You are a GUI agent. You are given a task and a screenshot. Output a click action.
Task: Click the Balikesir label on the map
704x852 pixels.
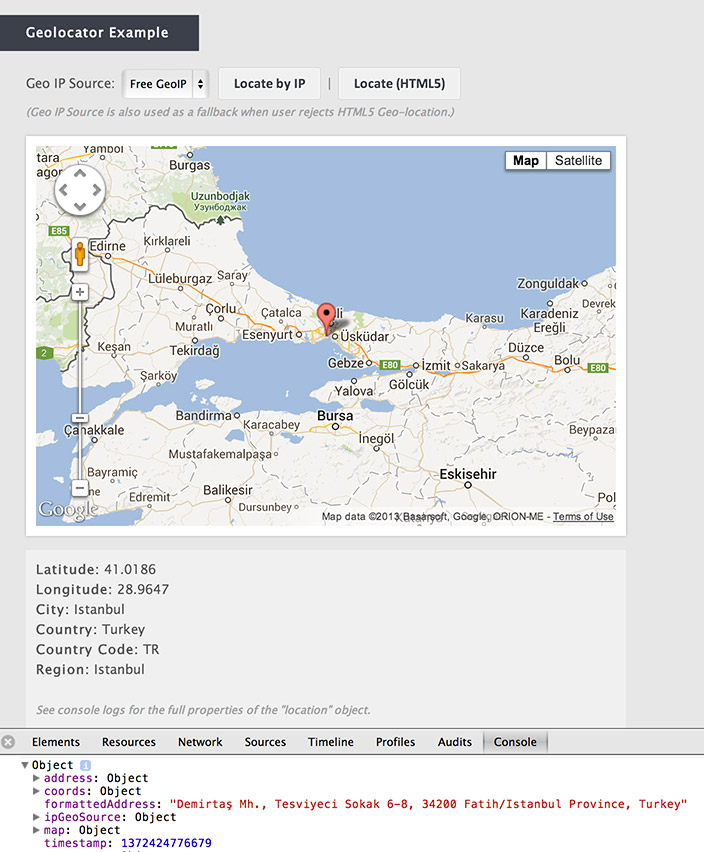pos(228,490)
